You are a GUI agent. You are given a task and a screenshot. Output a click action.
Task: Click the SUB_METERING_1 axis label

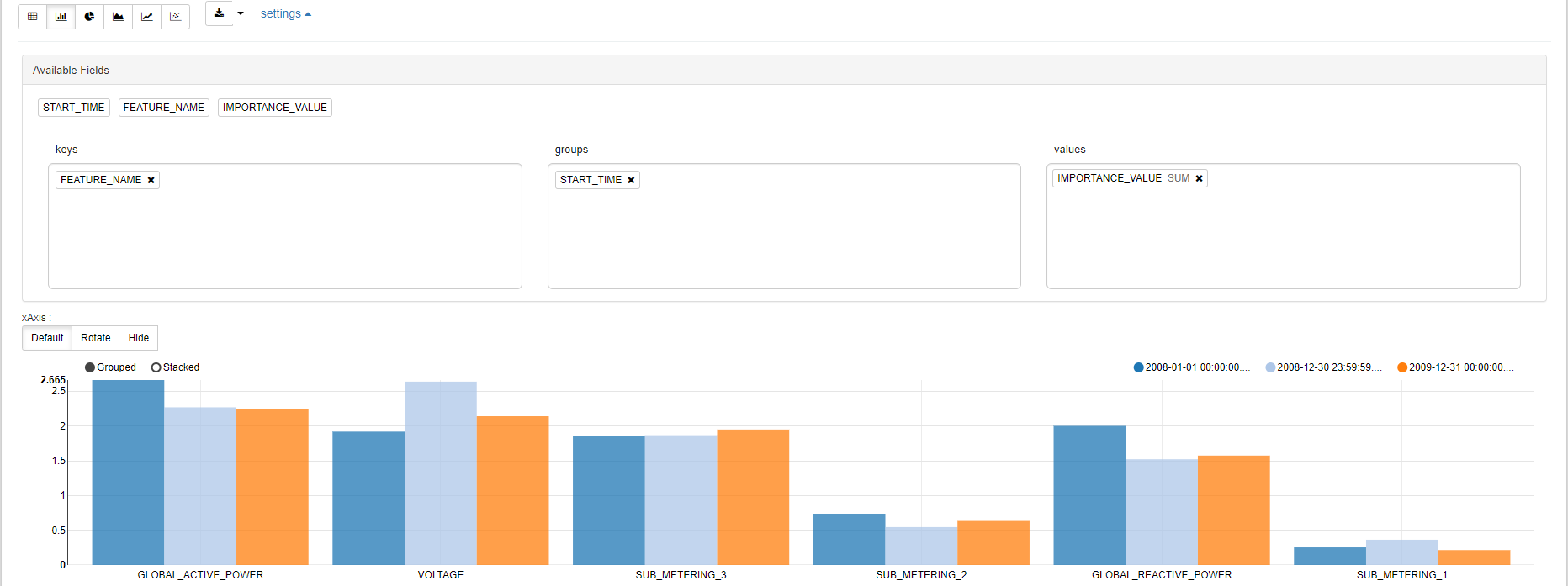click(1402, 575)
